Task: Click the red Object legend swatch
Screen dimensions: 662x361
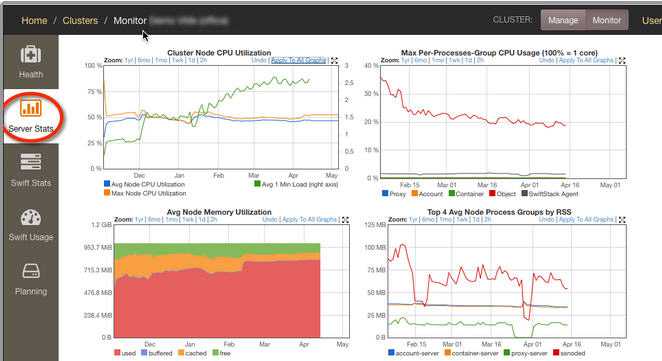Action: click(492, 193)
